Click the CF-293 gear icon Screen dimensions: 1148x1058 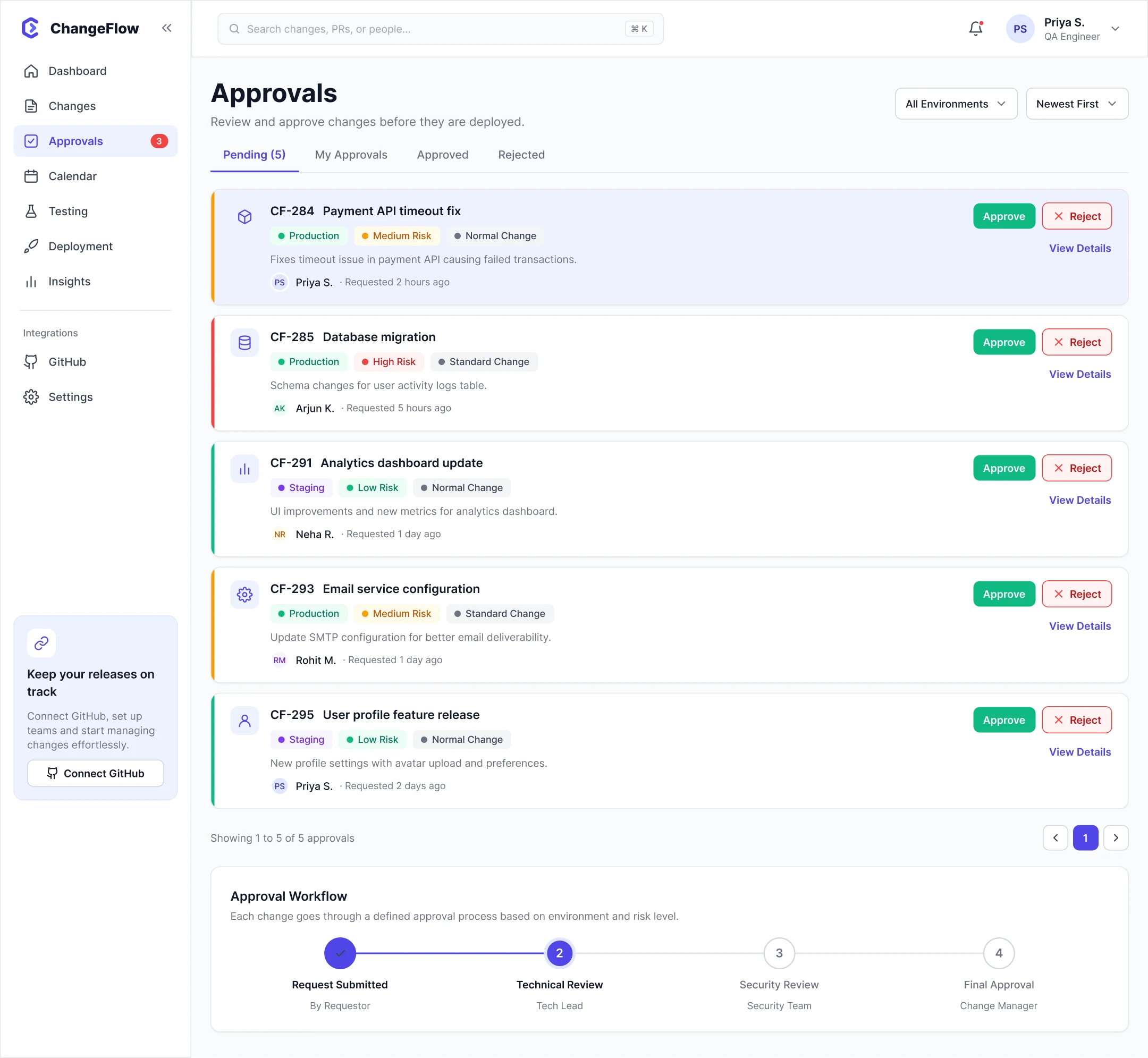coord(244,595)
